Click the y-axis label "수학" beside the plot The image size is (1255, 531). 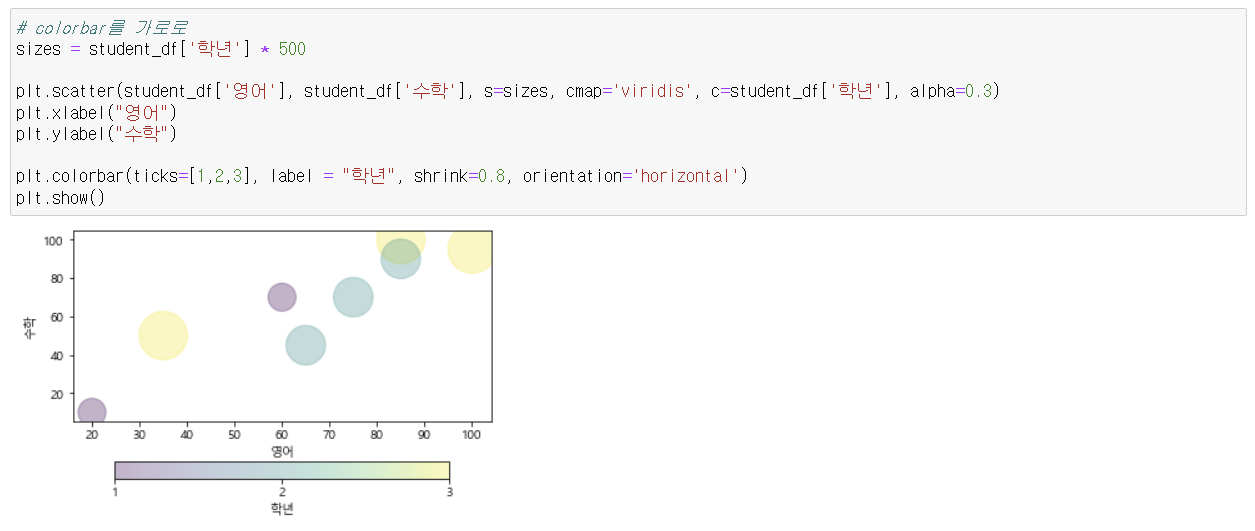(30, 326)
